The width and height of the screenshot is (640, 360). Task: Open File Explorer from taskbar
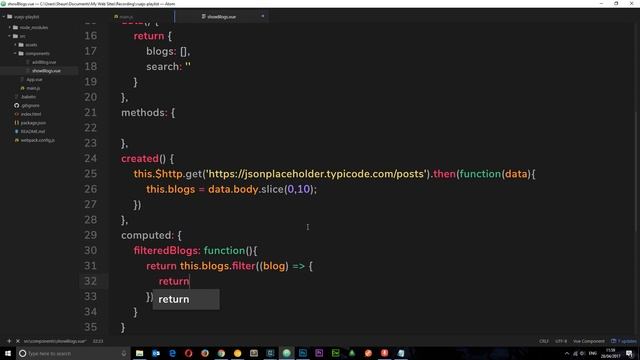tap(140, 353)
